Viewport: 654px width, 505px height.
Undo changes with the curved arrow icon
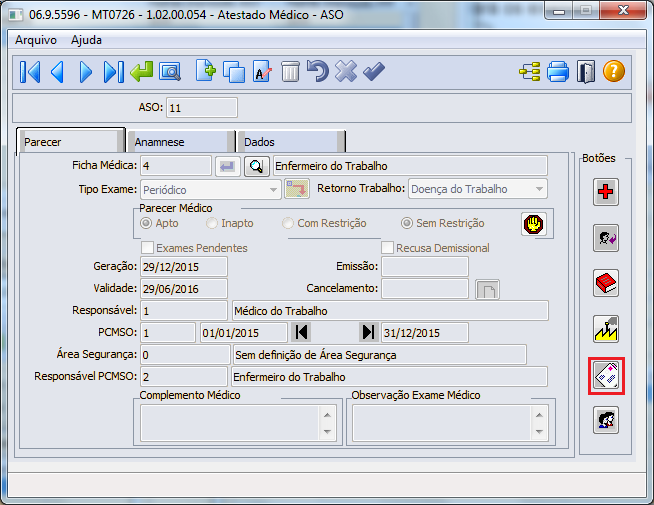coord(318,71)
